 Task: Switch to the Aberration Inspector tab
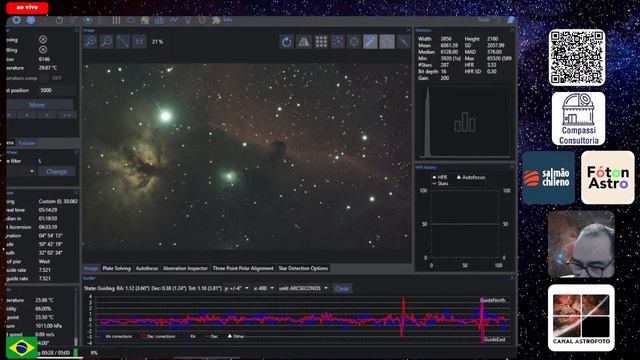(x=185, y=268)
